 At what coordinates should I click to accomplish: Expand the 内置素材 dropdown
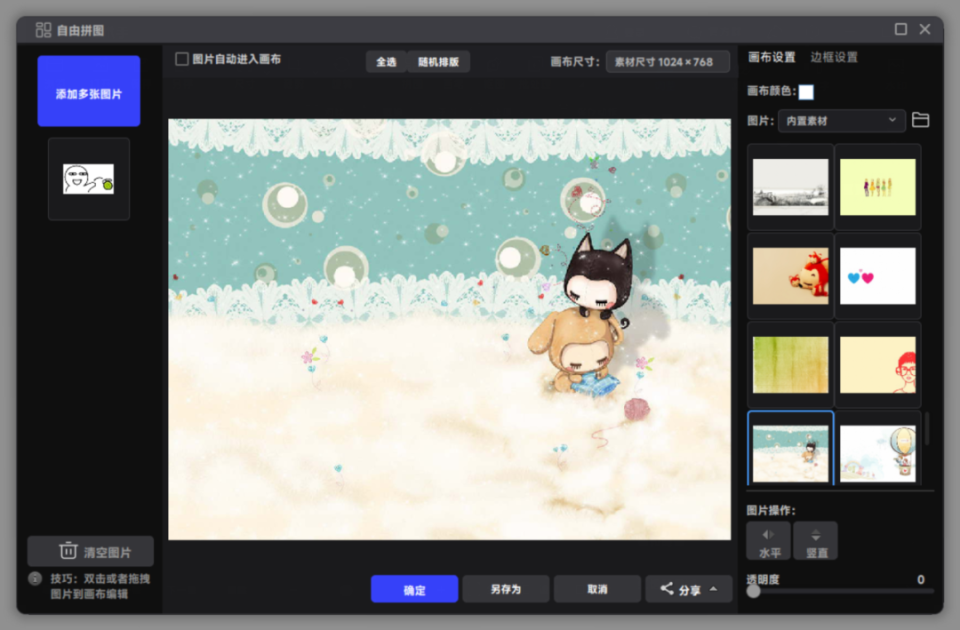841,121
